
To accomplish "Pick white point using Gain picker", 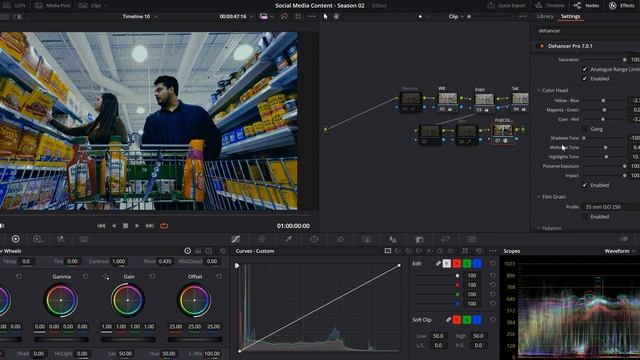I will 106,277.
